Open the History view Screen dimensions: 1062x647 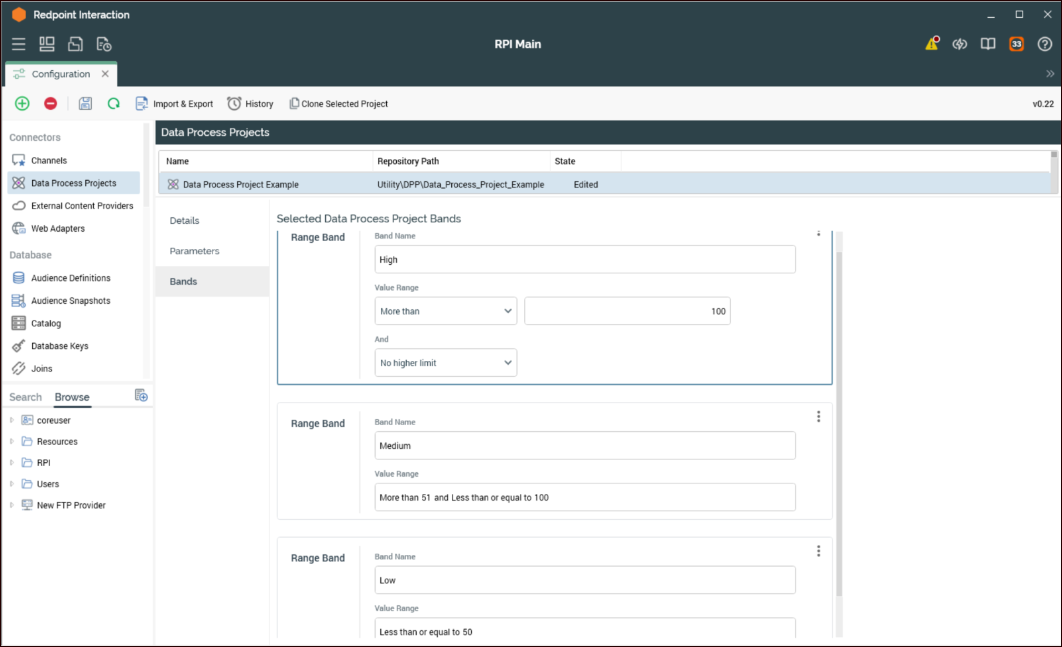click(x=250, y=104)
